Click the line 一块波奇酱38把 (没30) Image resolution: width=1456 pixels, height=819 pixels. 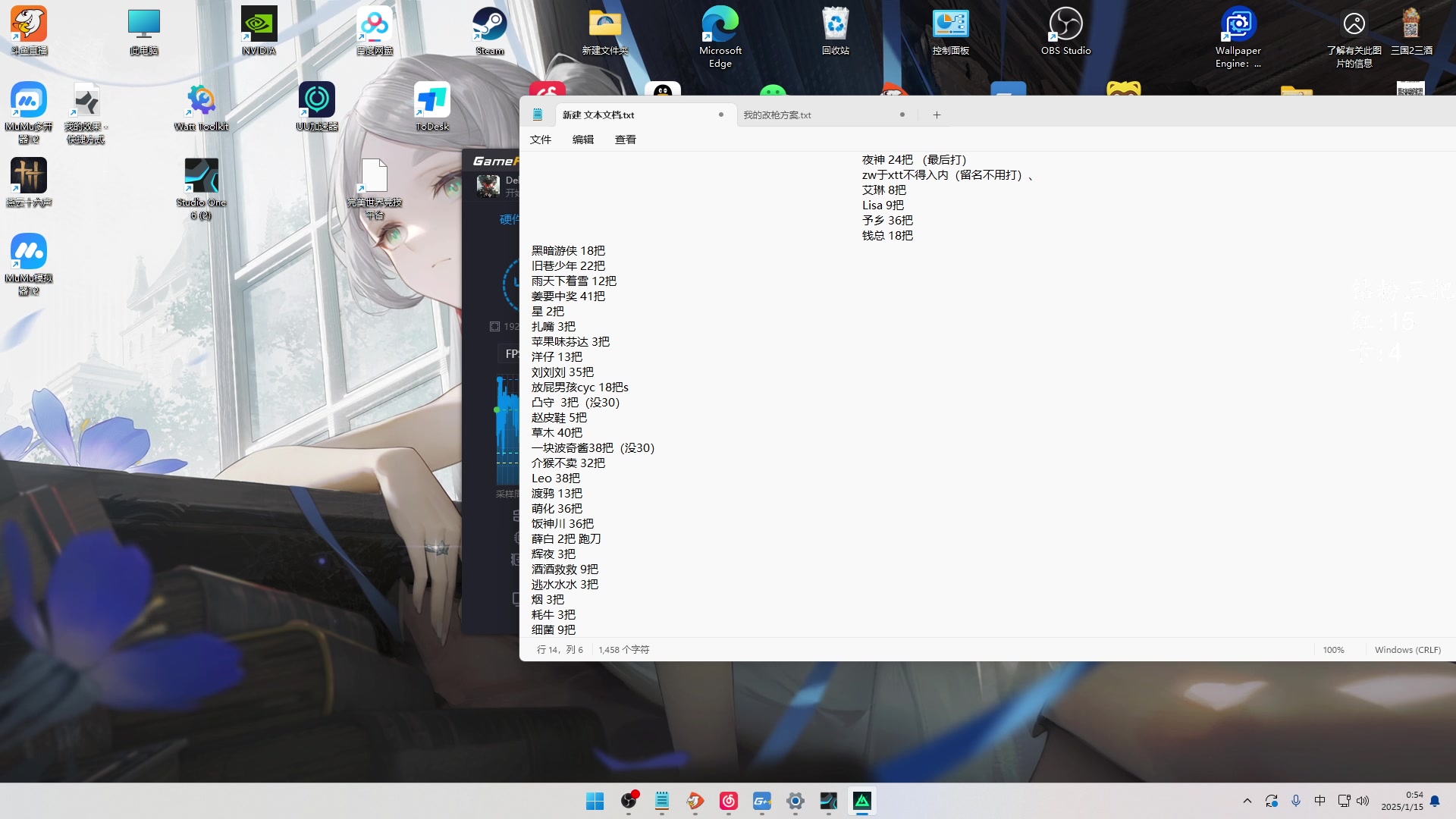tap(592, 448)
